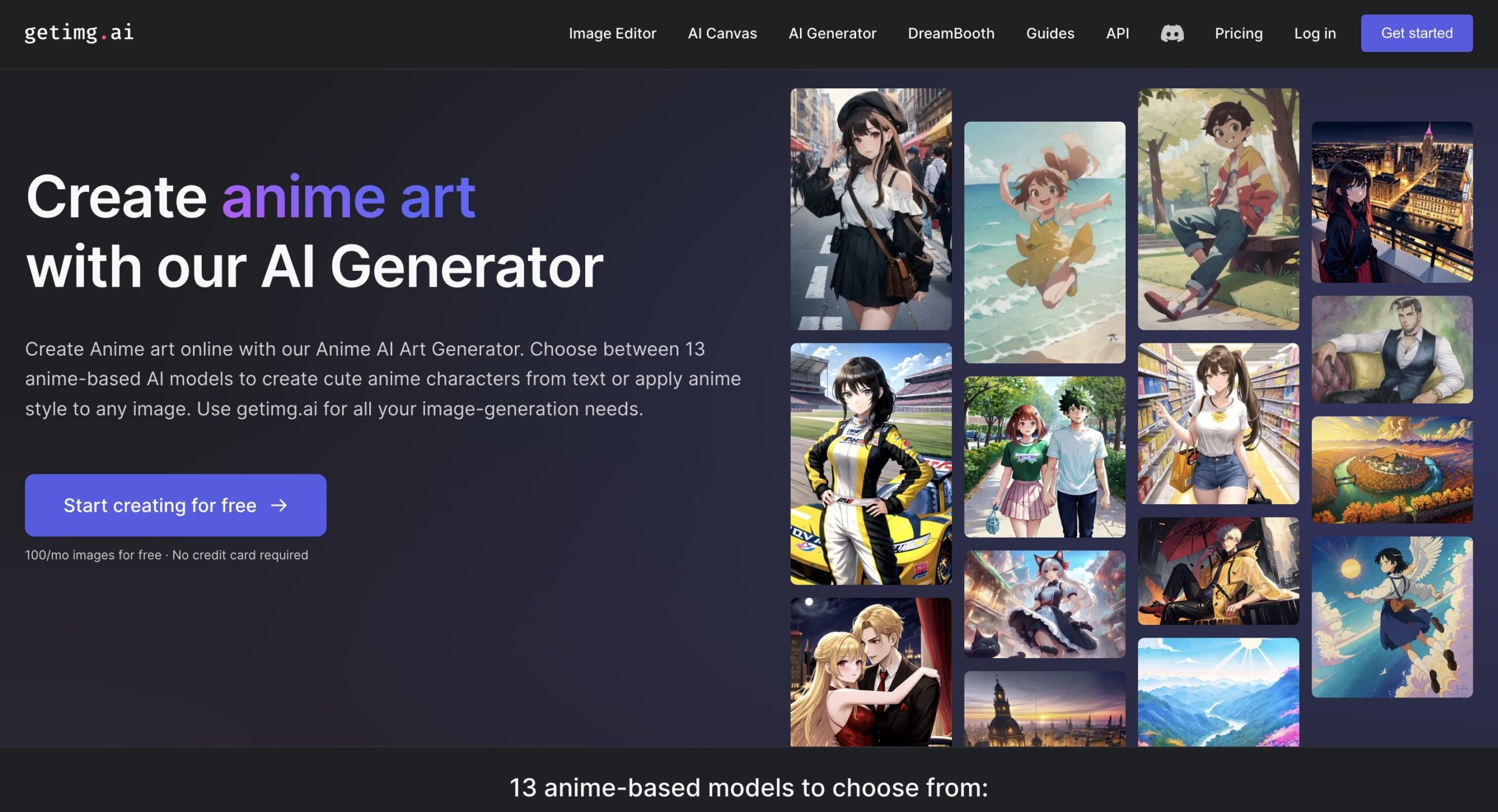Viewport: 1498px width, 812px height.
Task: Open the Image Editor menu item
Action: point(612,33)
